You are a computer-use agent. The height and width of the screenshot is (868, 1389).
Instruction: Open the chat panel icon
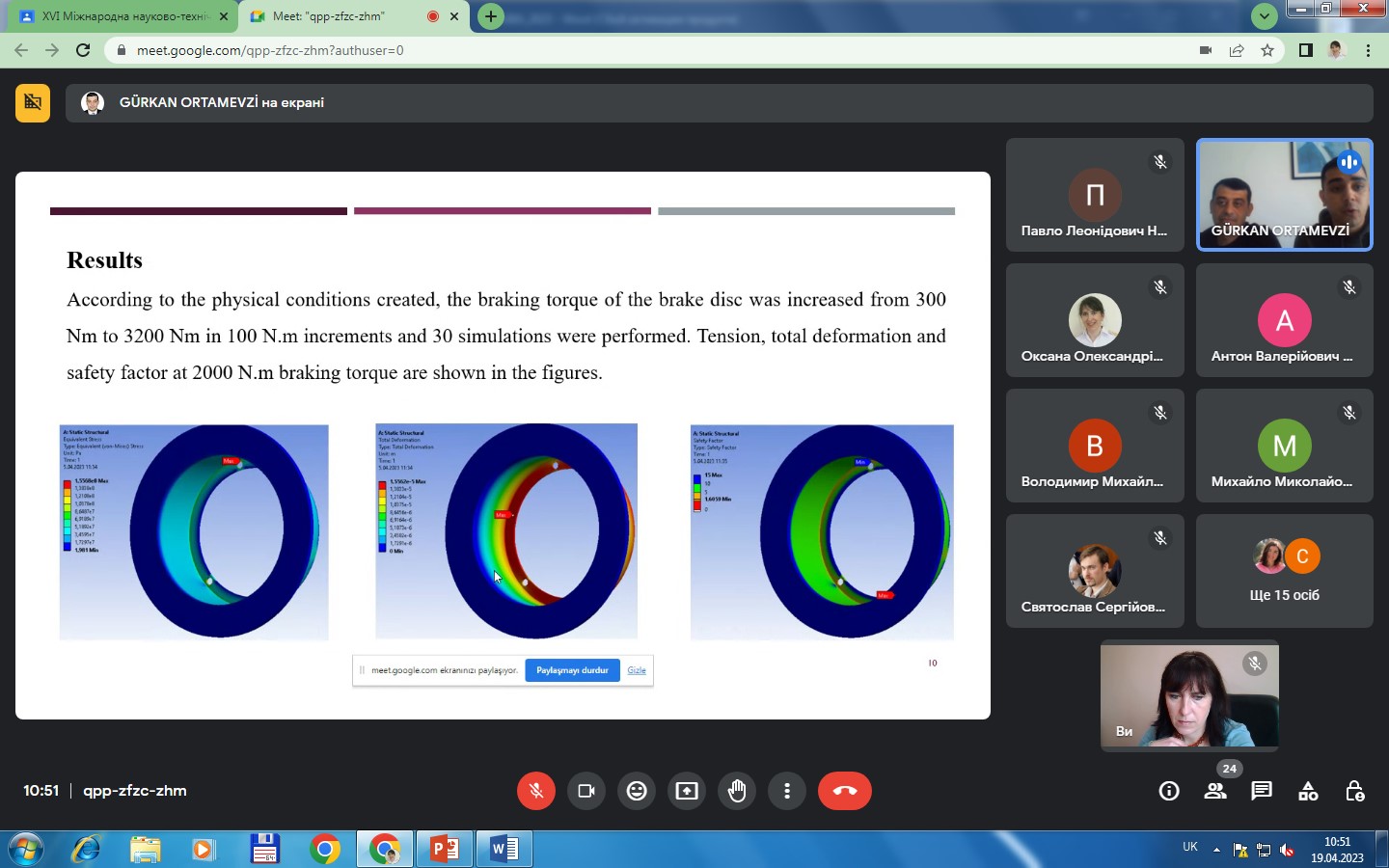pyautogui.click(x=1261, y=791)
